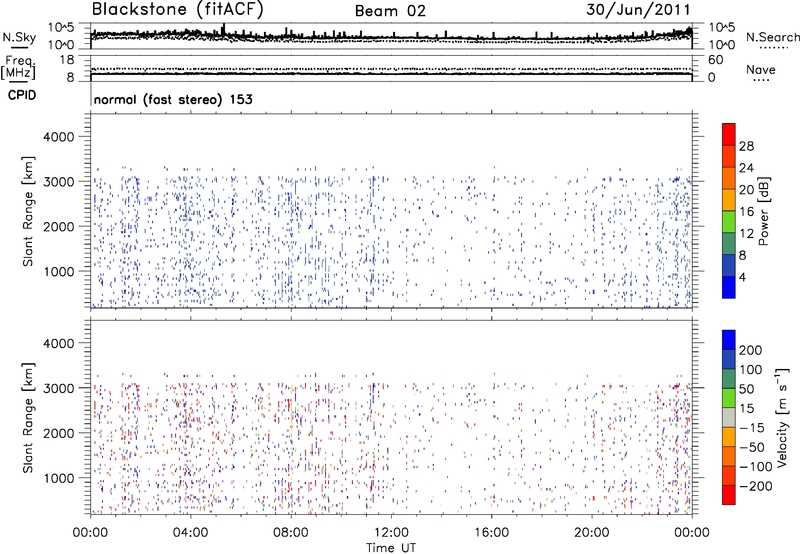
Task: Click the '1000' tick on velocity panel axis
Action: (59, 478)
